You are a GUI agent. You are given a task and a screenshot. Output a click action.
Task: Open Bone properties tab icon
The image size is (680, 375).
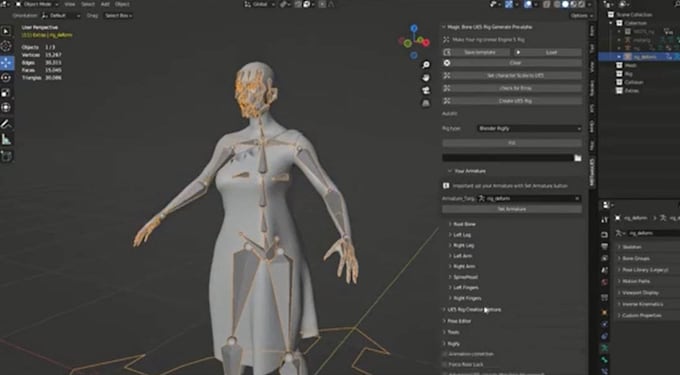[x=605, y=359]
